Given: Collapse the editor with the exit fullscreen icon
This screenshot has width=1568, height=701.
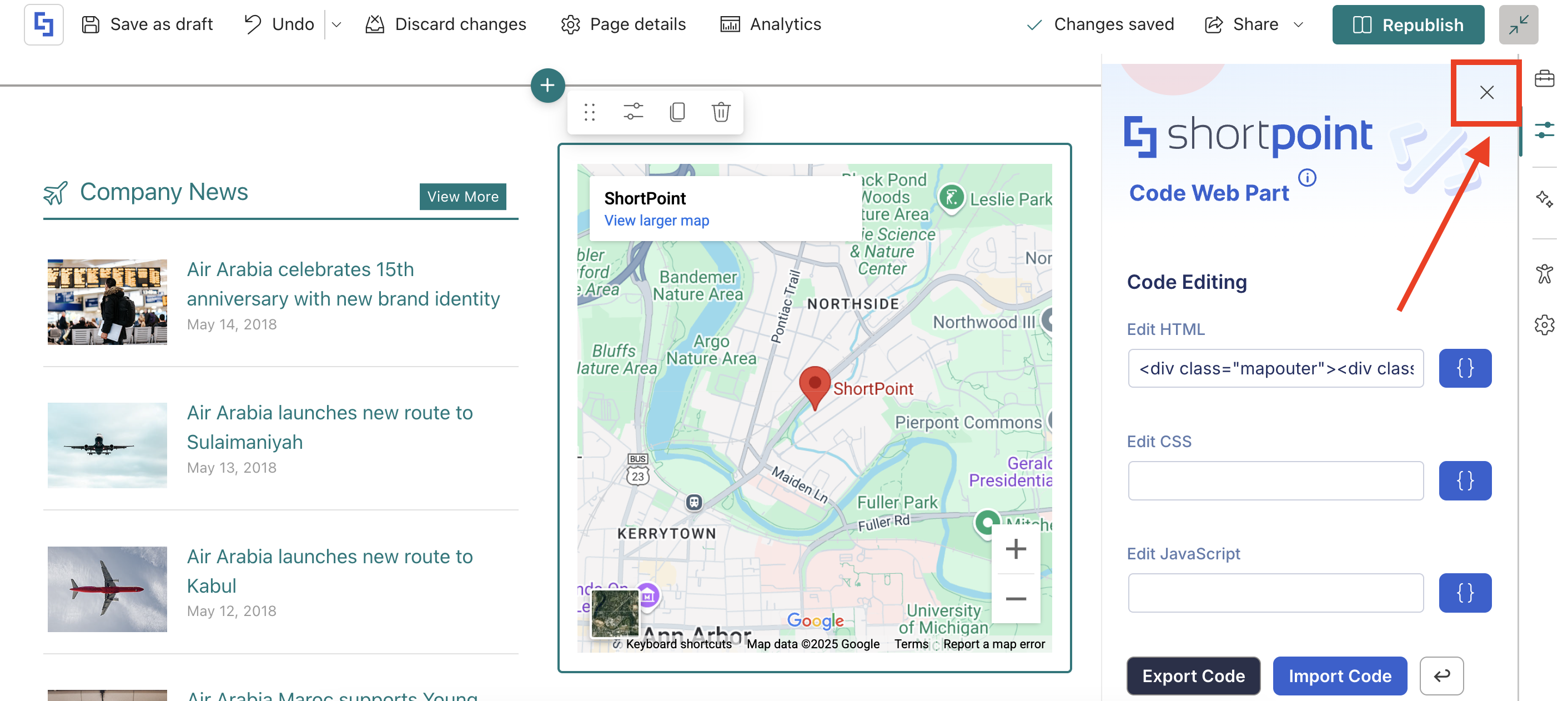Looking at the screenshot, I should 1518,24.
